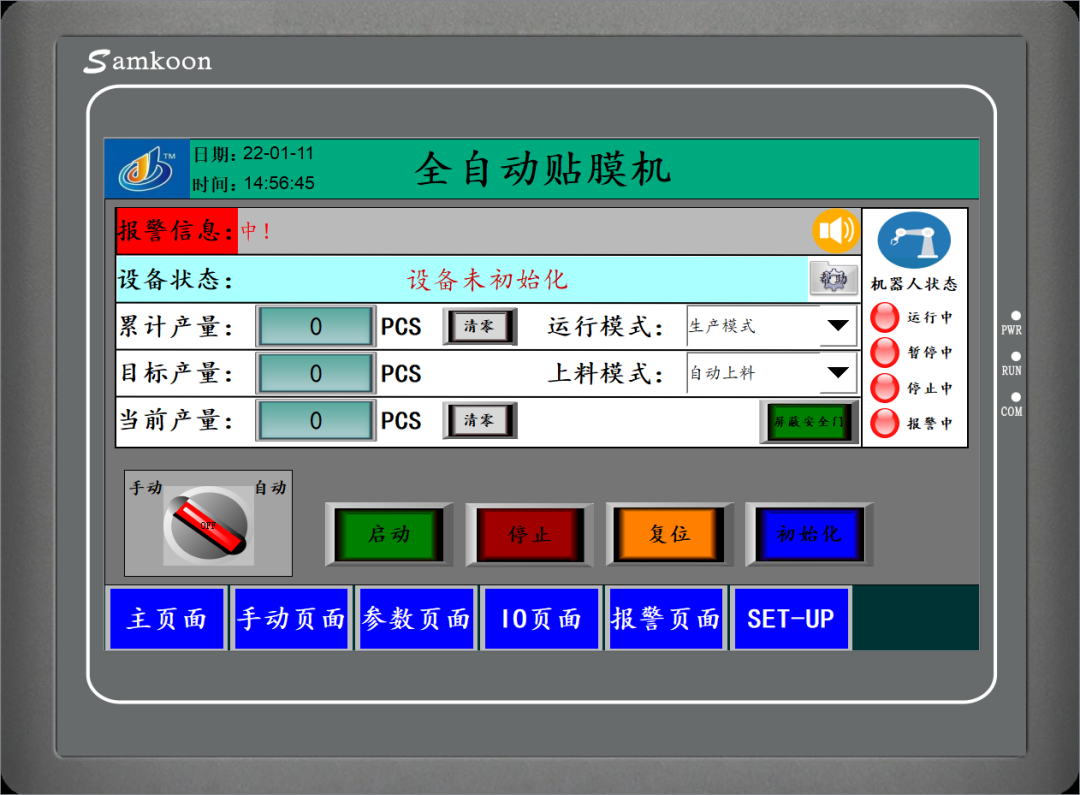The image size is (1080, 795).
Task: Go to the 报警页面 tab
Action: tap(665, 619)
